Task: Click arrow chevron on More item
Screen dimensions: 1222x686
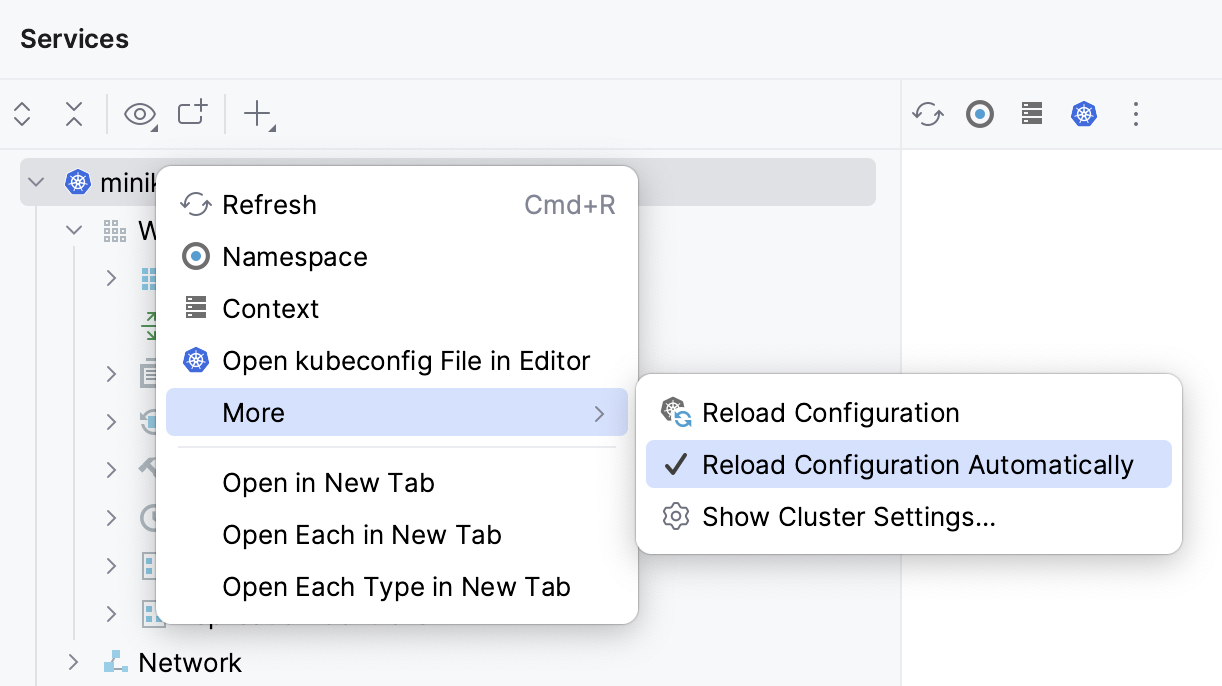Action: click(600, 413)
